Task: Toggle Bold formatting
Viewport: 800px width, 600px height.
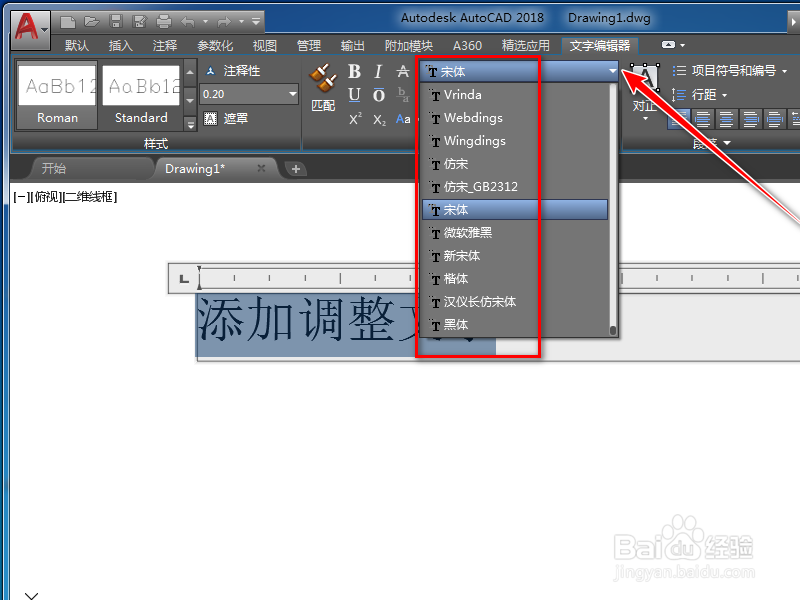Action: [355, 71]
